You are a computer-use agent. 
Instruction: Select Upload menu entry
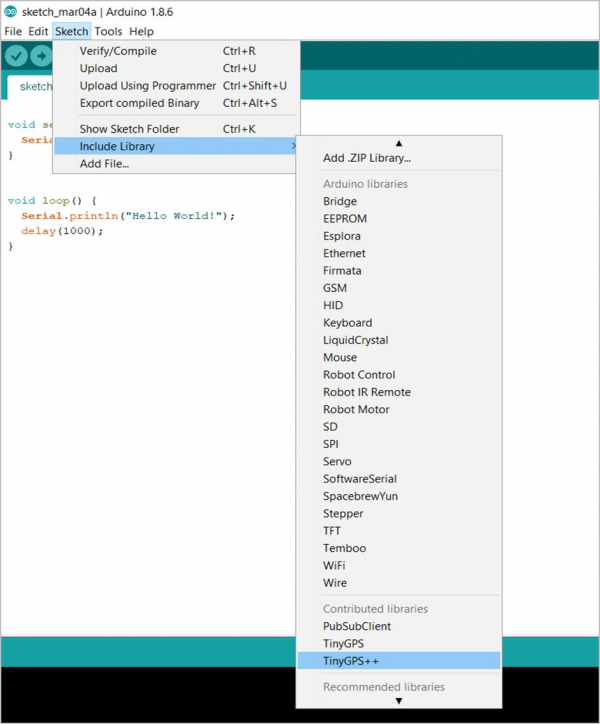point(176,68)
